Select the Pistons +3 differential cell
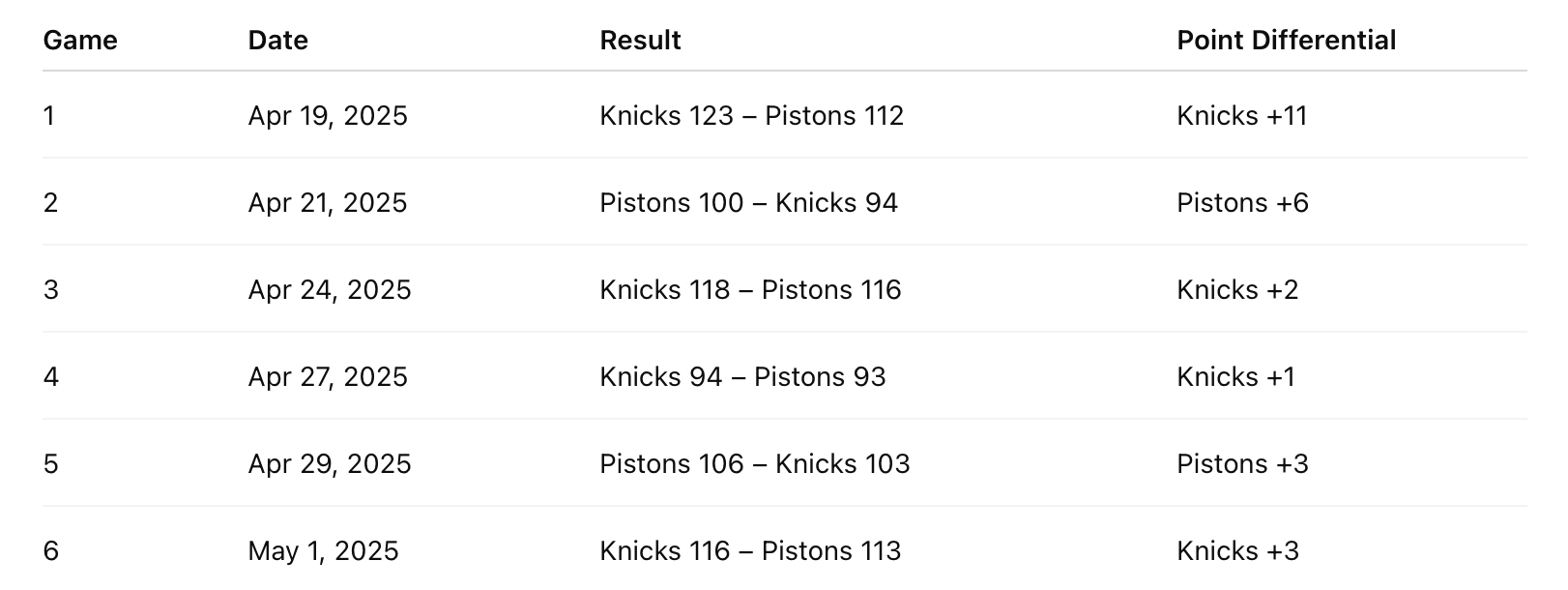1568x590 pixels. pyautogui.click(x=1242, y=464)
